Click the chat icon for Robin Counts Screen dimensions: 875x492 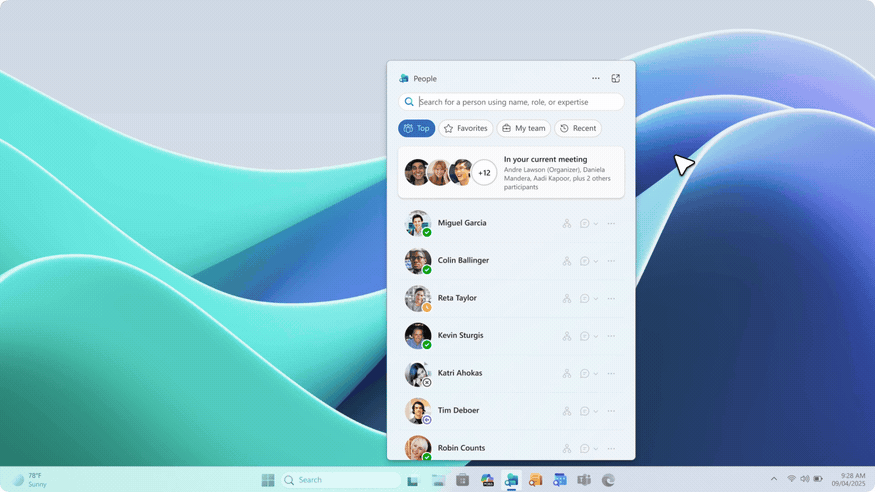click(584, 448)
